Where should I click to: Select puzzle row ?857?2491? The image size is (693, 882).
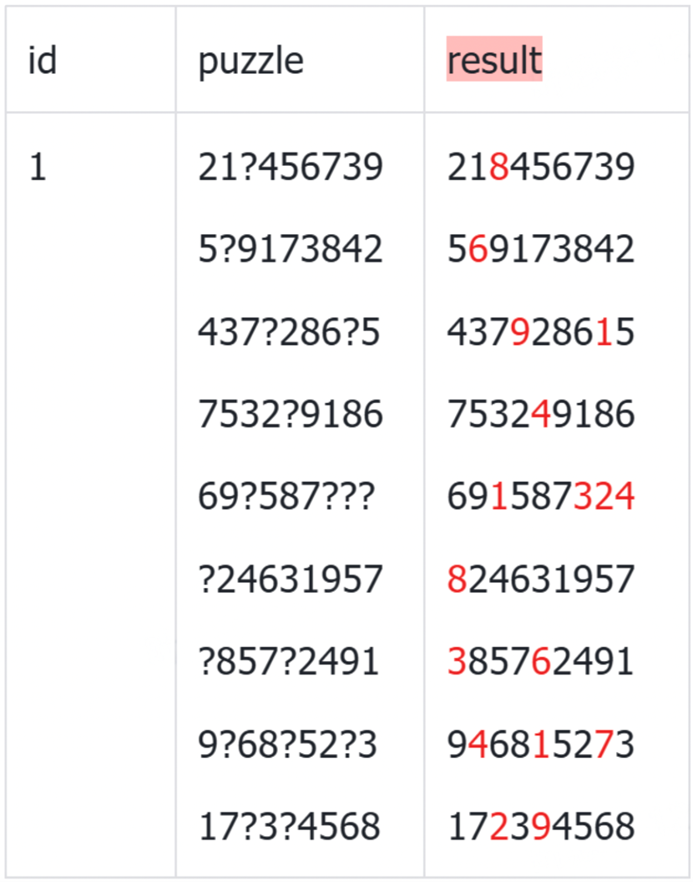[x=288, y=662]
